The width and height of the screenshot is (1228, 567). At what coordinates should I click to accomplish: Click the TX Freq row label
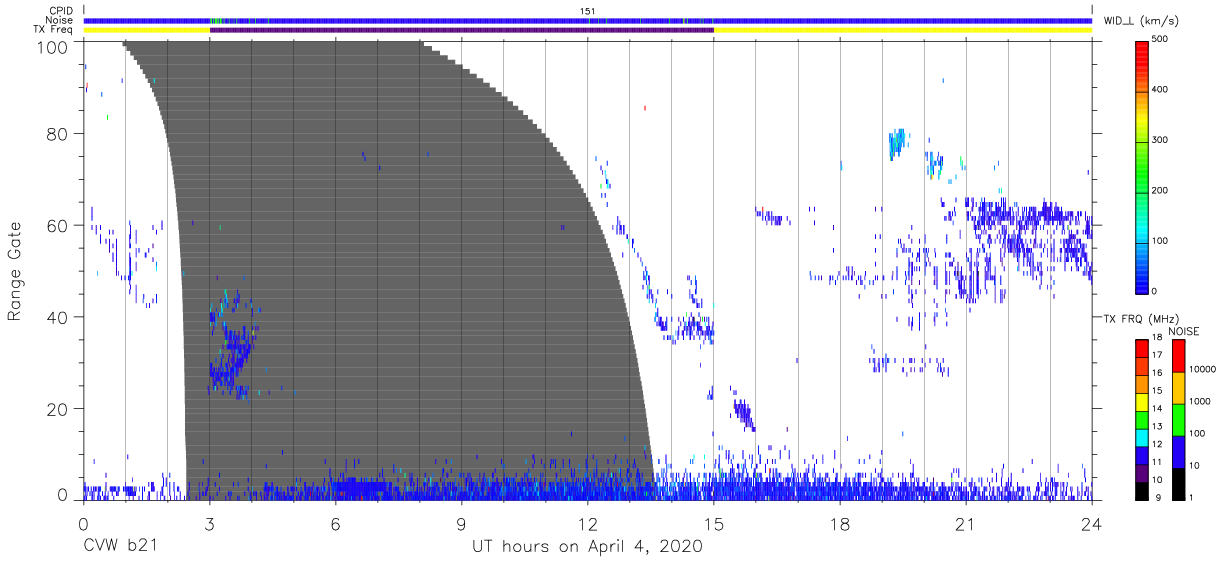(x=55, y=30)
